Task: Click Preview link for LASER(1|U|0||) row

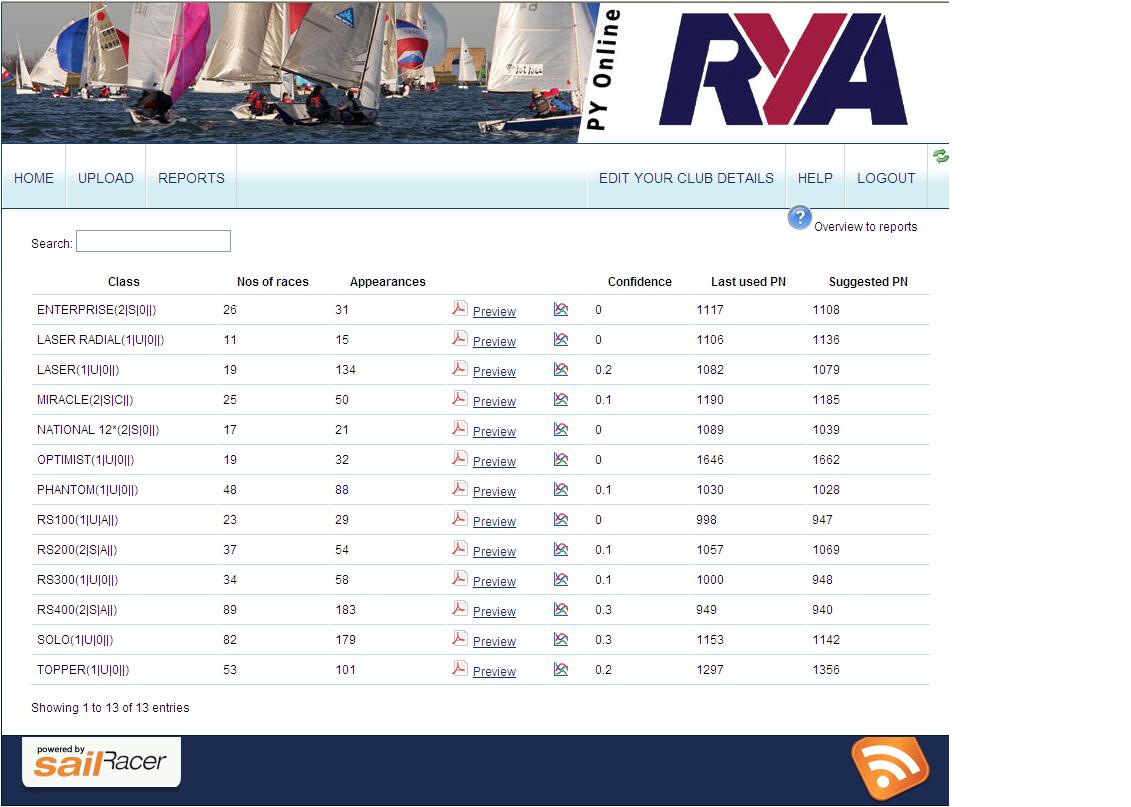Action: click(x=494, y=372)
